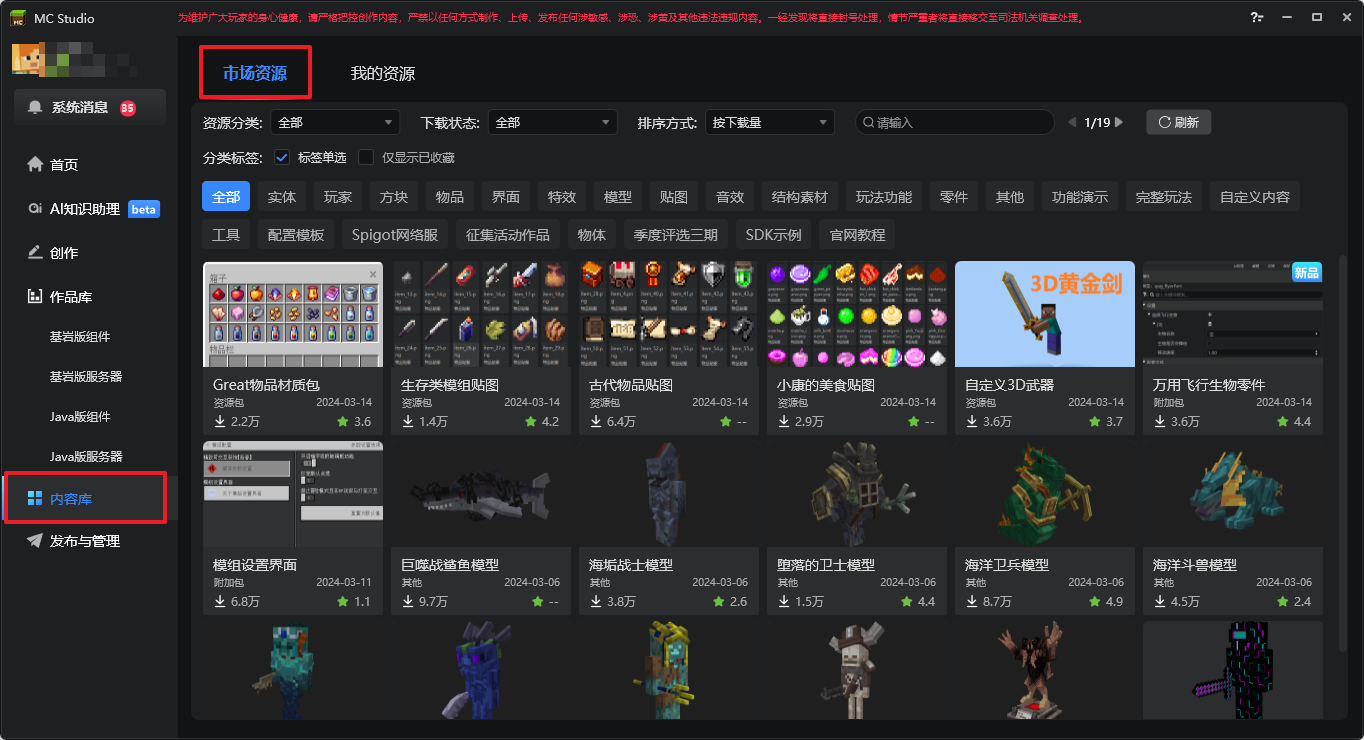Screen dimensions: 1364x740
Task: Filter by 自定义内容 tag
Action: tap(1255, 197)
